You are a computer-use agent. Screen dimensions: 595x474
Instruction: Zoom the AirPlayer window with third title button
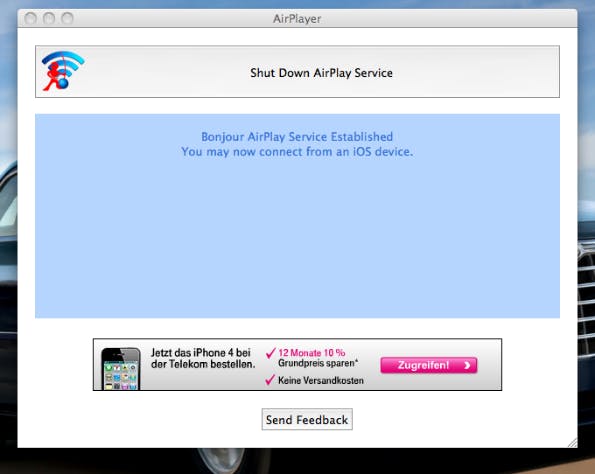point(67,18)
